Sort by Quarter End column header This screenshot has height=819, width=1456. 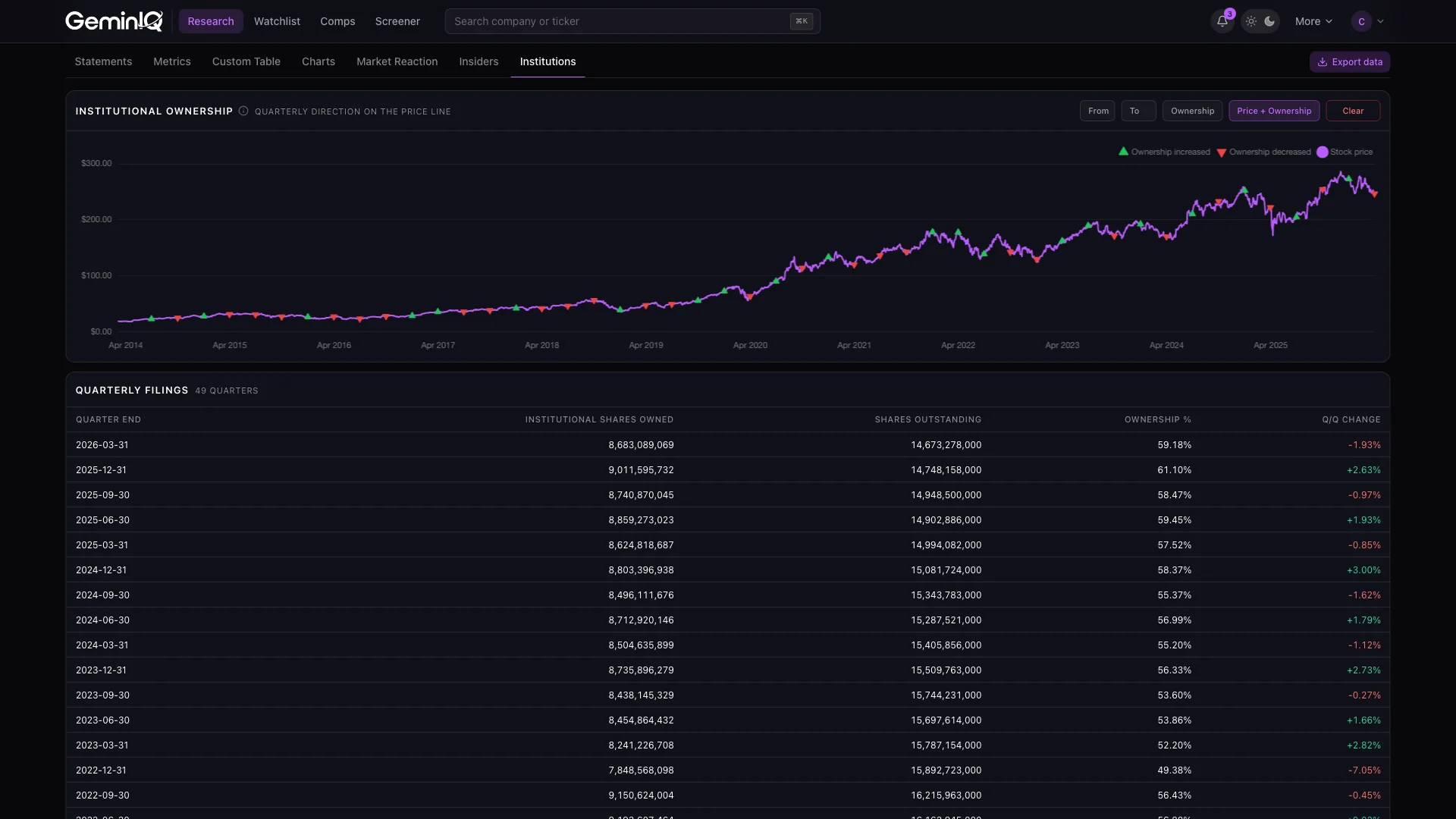click(108, 419)
